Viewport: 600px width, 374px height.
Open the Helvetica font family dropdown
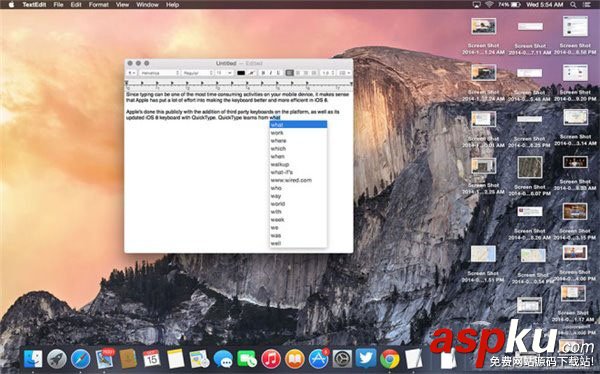point(159,73)
